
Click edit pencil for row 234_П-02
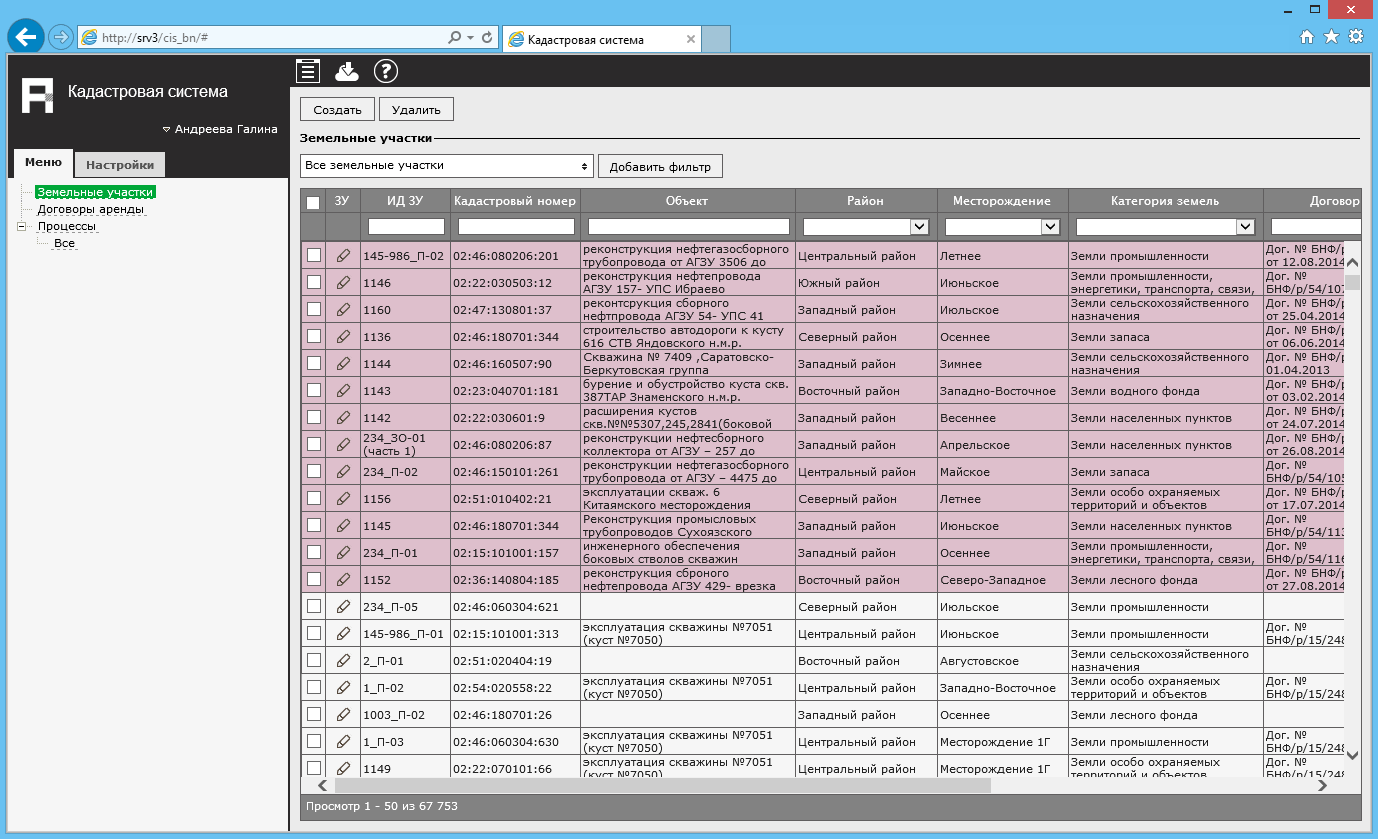tap(343, 471)
